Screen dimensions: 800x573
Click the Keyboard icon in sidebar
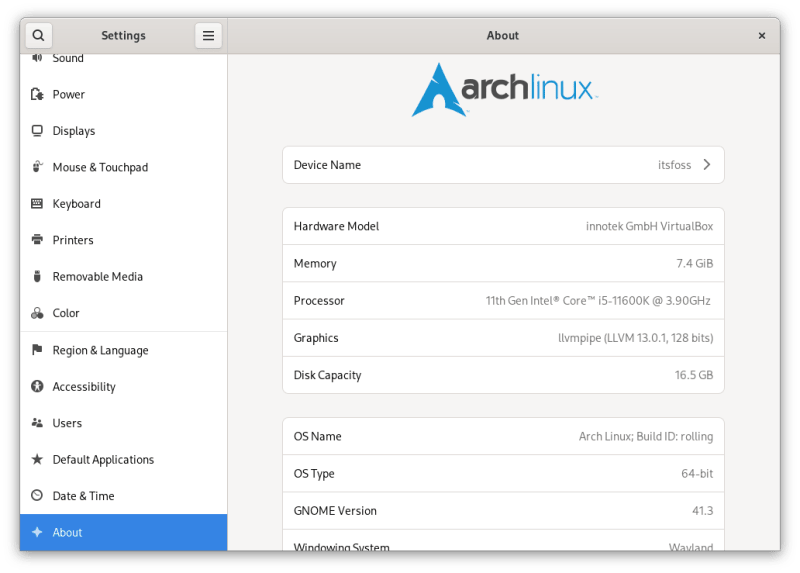coord(37,204)
